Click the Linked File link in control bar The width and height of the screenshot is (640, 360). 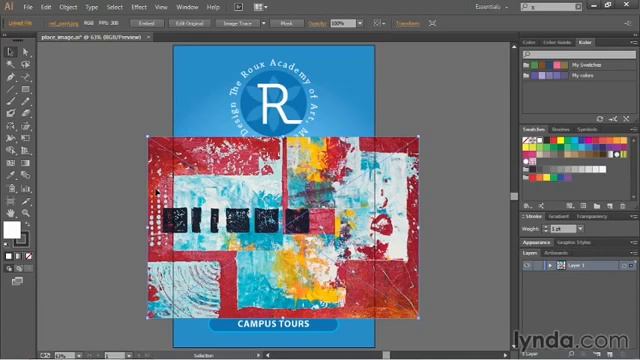[20, 24]
